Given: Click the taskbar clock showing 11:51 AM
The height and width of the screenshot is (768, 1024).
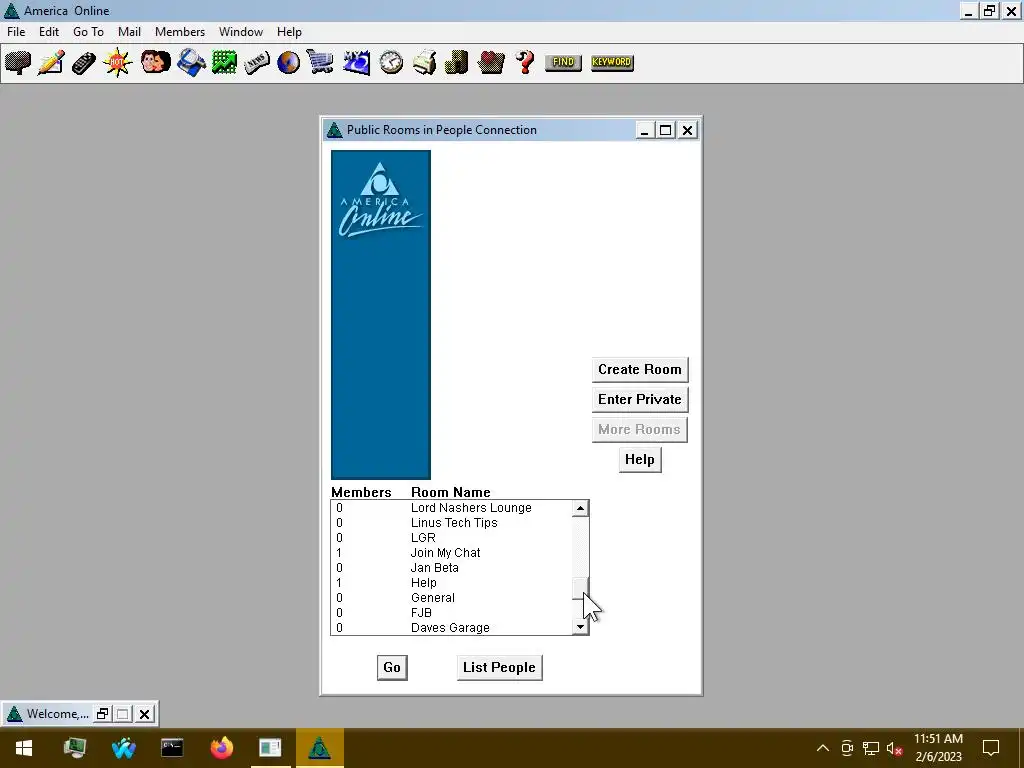Looking at the screenshot, I should tap(938, 748).
